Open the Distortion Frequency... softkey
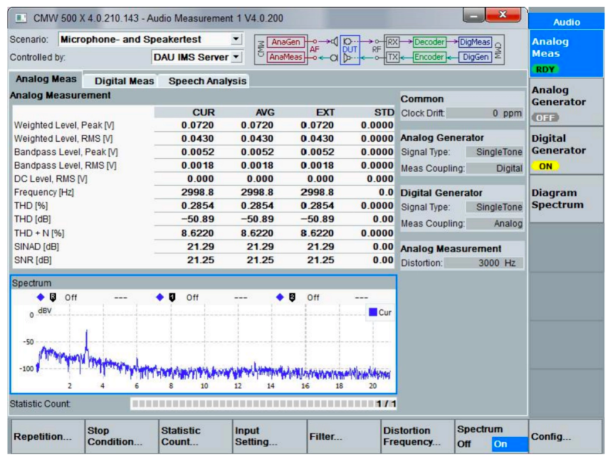Image resolution: width=609 pixels, height=466 pixels. (418, 436)
